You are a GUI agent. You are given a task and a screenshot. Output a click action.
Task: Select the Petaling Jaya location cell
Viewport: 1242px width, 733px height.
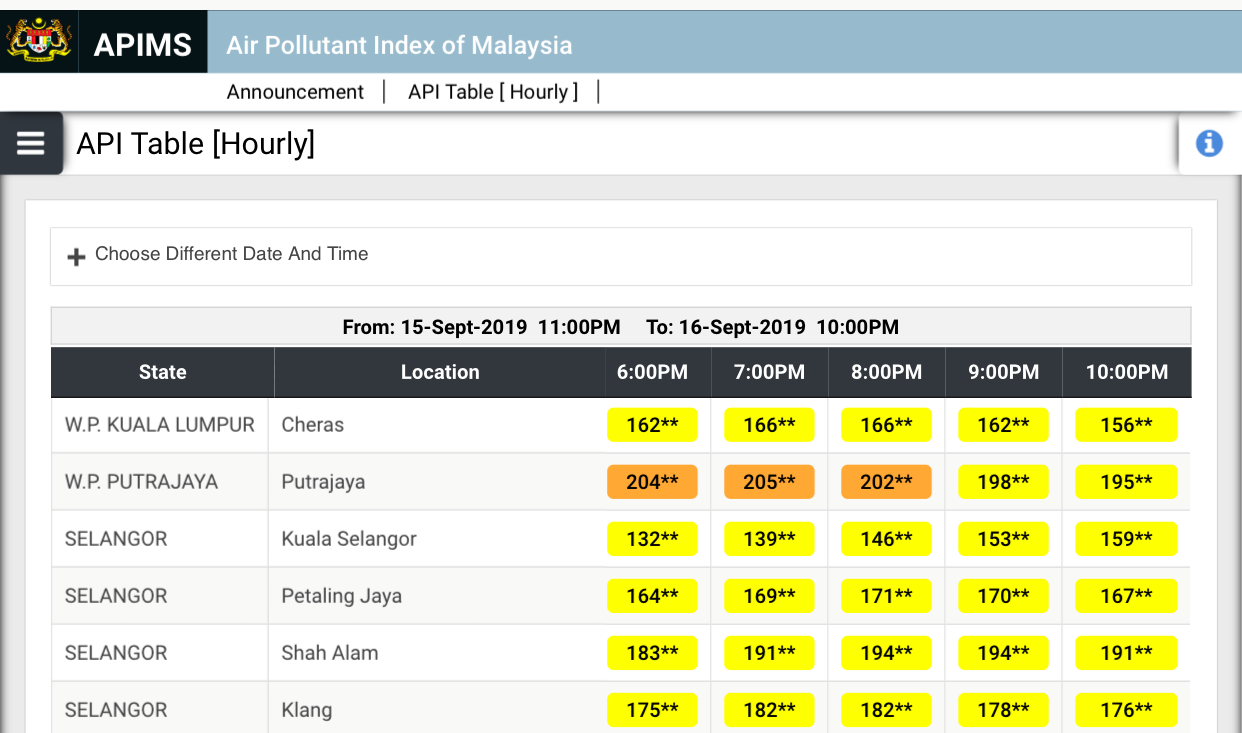click(341, 596)
